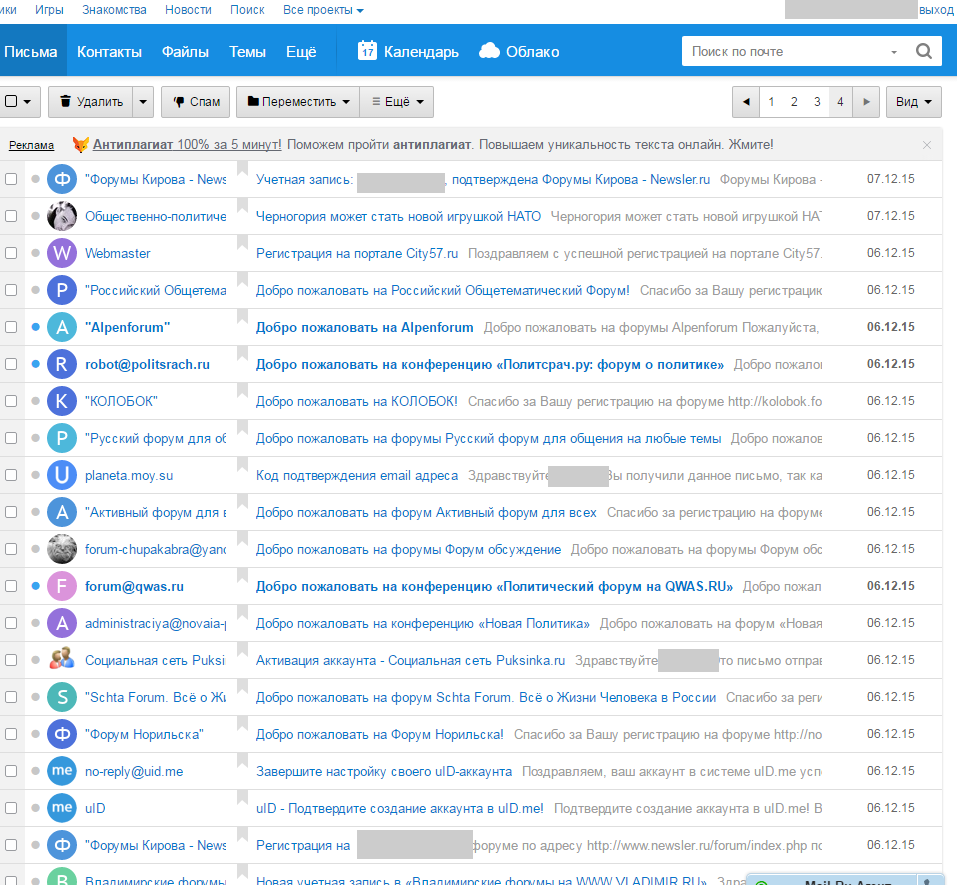Open the Вид view dropdown

[913, 102]
